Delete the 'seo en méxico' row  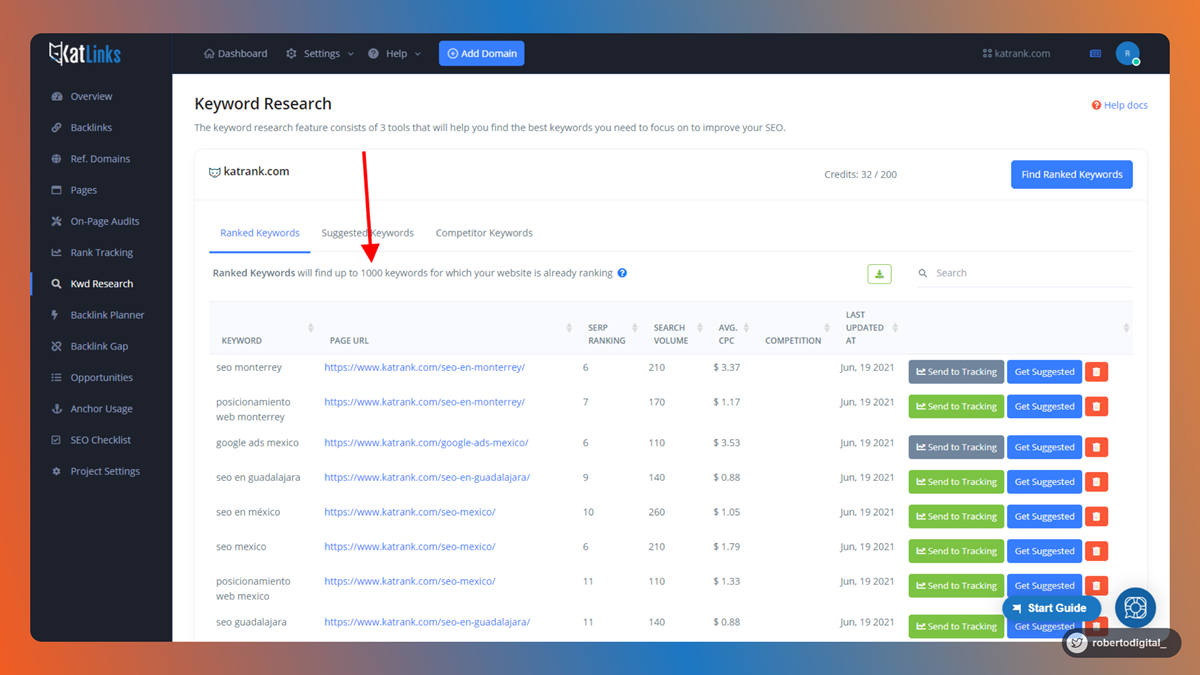point(1096,517)
